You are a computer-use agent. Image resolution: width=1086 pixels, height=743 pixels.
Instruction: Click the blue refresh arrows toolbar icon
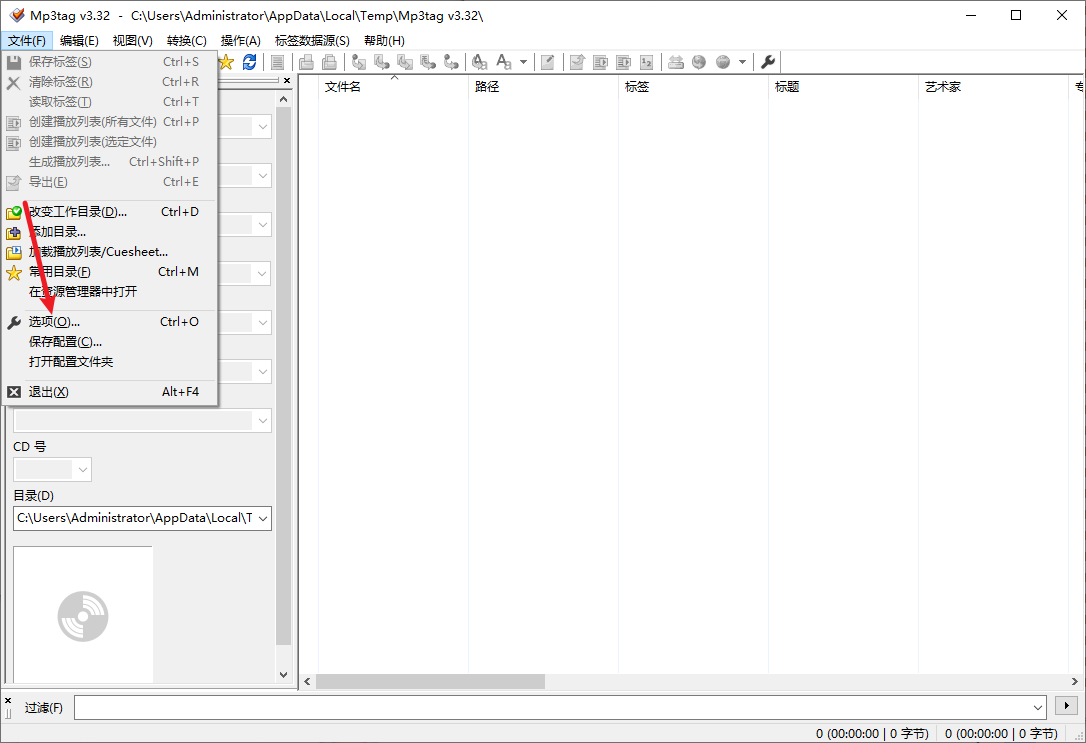click(x=249, y=62)
